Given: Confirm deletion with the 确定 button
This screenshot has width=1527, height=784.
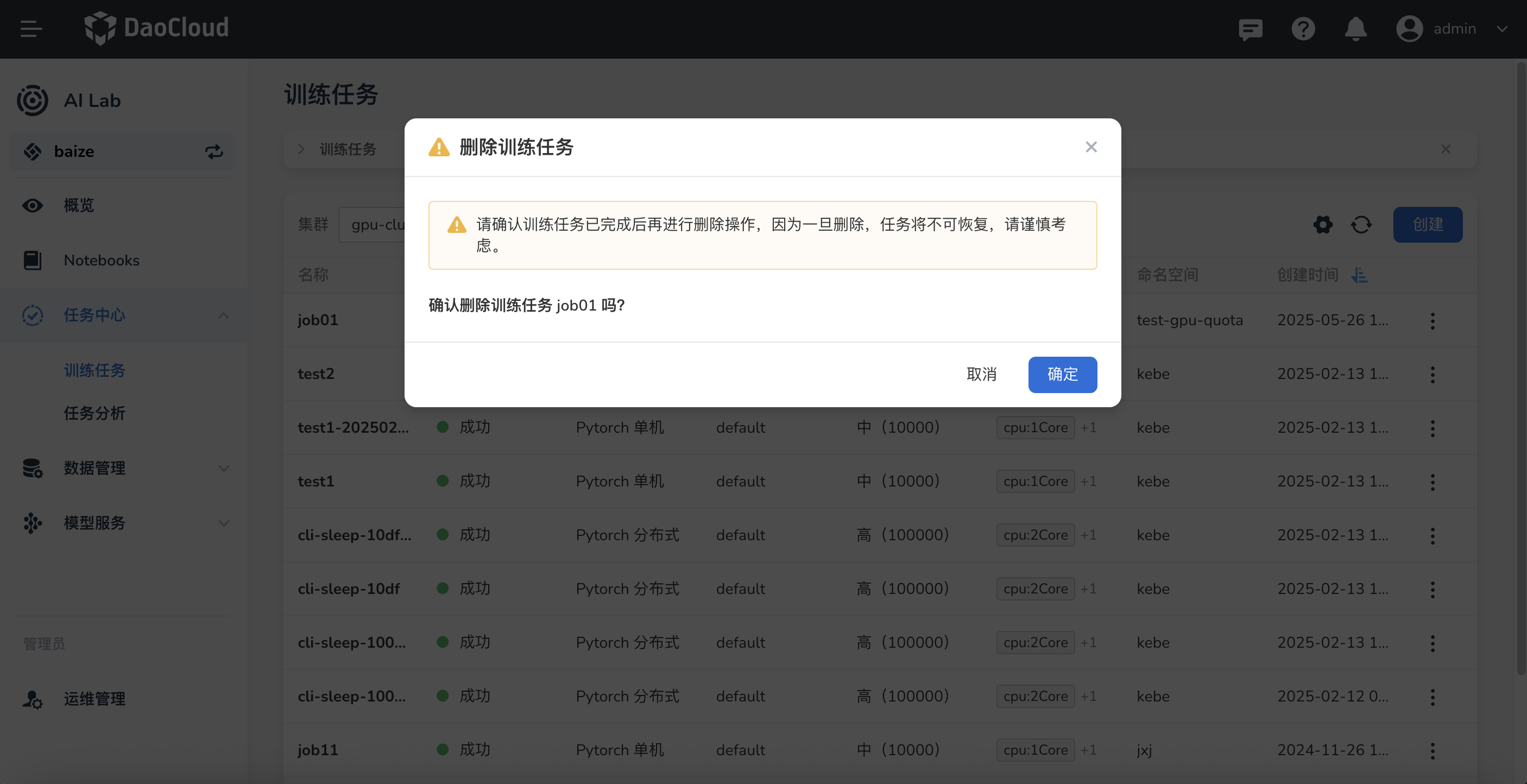Looking at the screenshot, I should 1062,375.
